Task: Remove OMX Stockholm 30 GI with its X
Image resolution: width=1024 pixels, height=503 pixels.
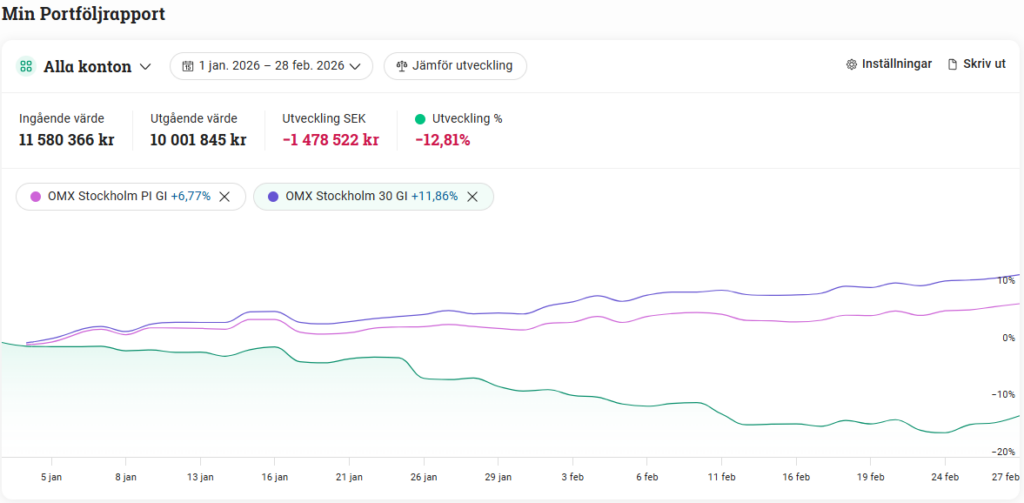Action: [472, 197]
